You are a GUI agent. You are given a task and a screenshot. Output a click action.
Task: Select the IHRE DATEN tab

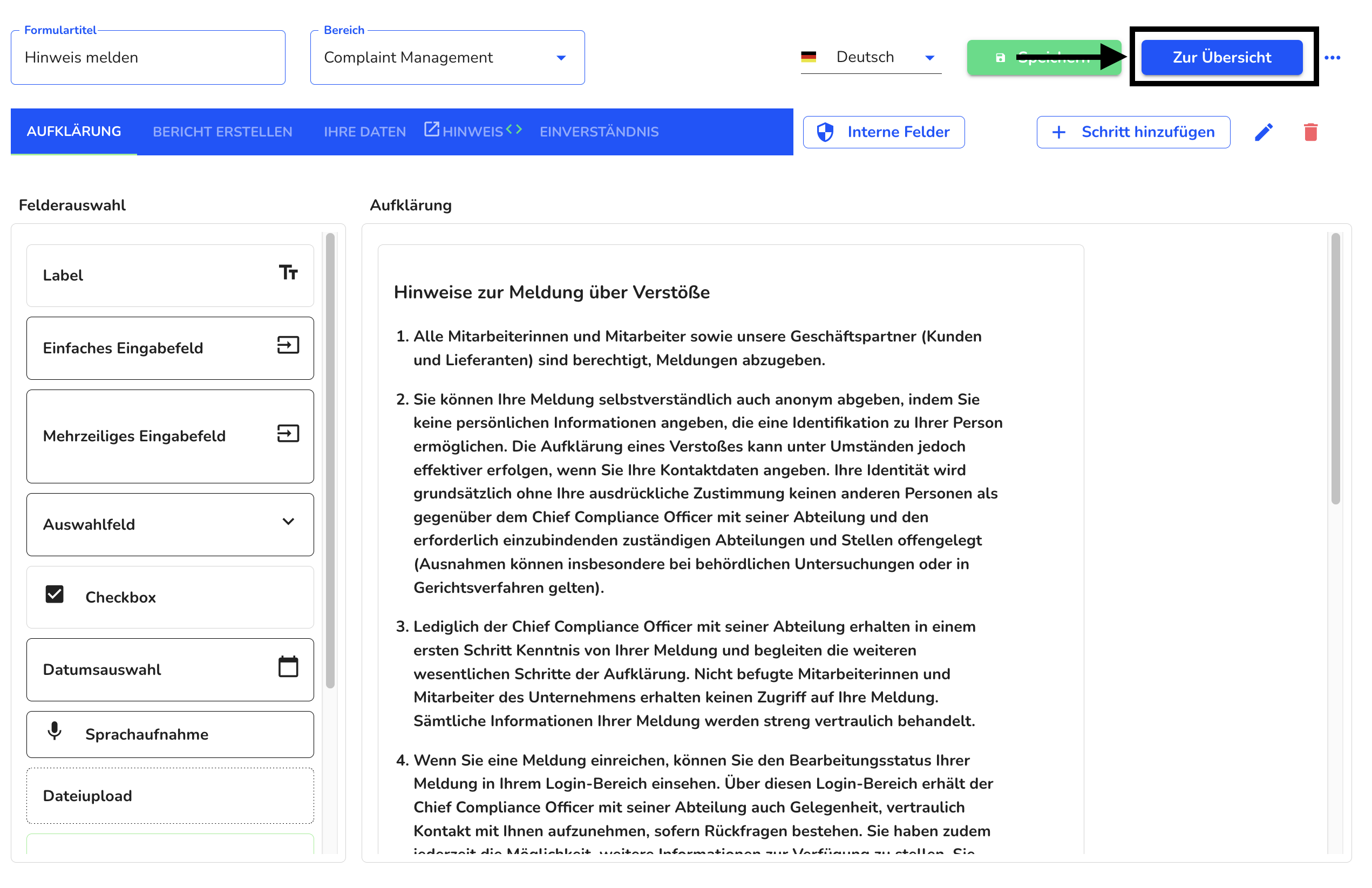365,132
